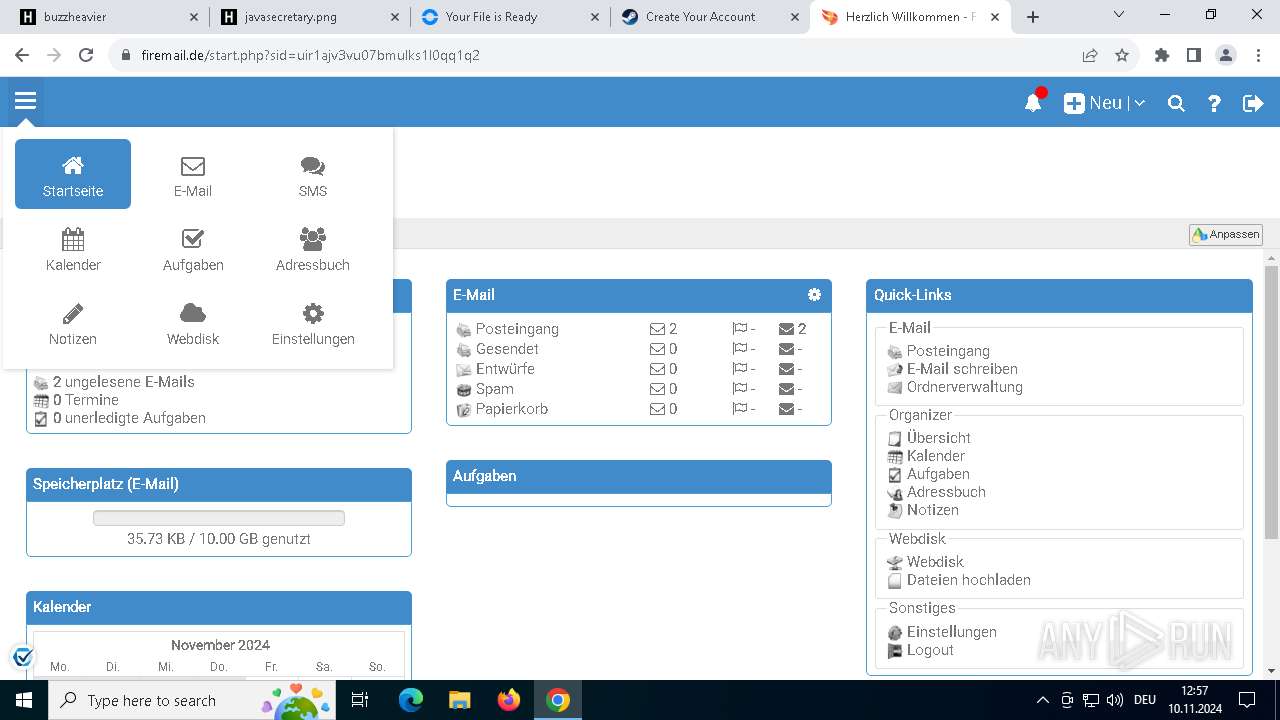Bookmark this page star icon
Viewport: 1280px width, 720px height.
(1122, 55)
